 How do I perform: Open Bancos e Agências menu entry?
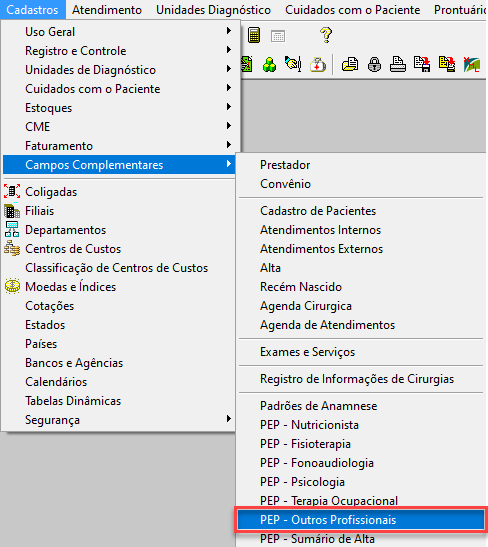point(119,363)
